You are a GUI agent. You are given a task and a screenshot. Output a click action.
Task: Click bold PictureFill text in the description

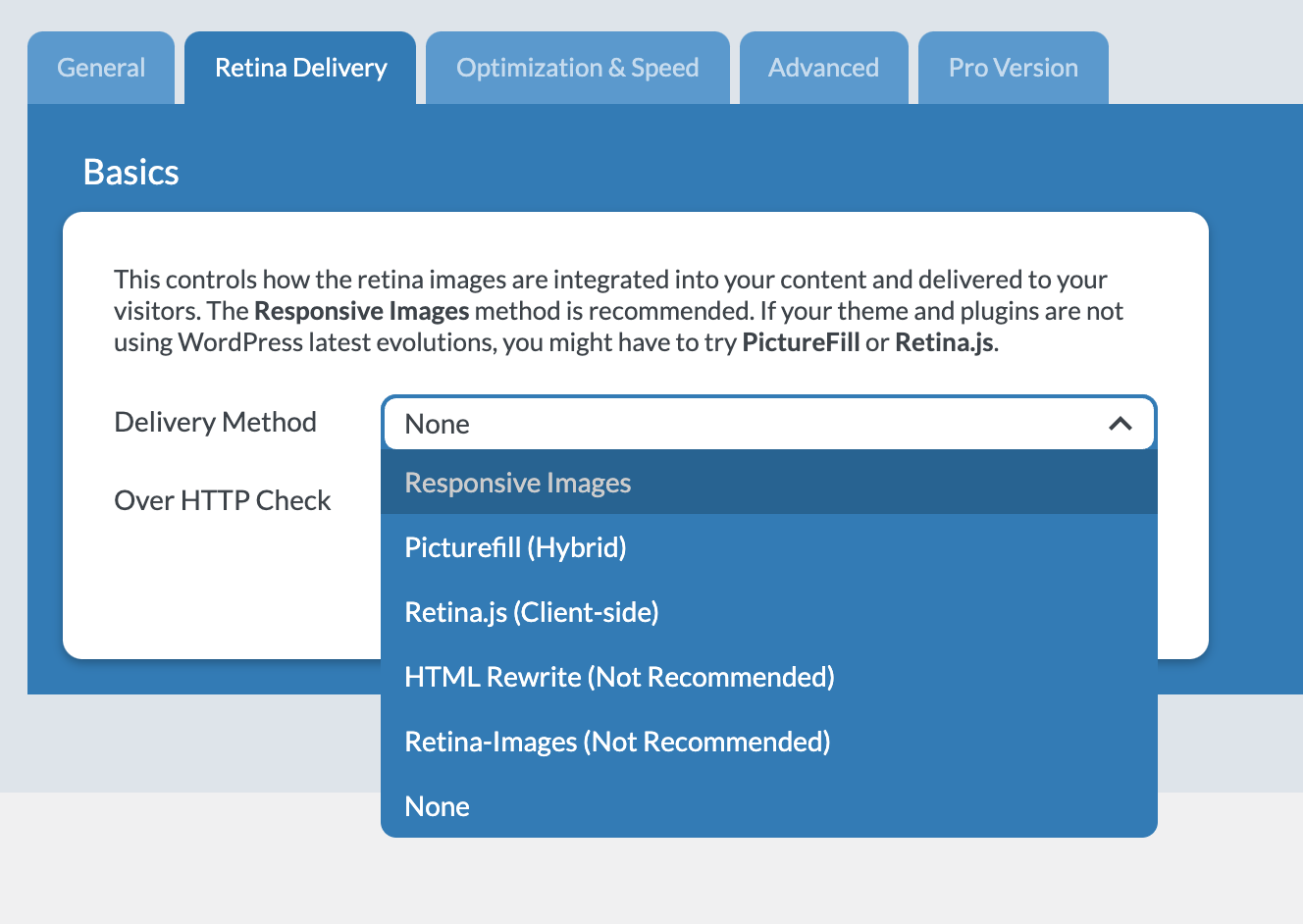[801, 342]
